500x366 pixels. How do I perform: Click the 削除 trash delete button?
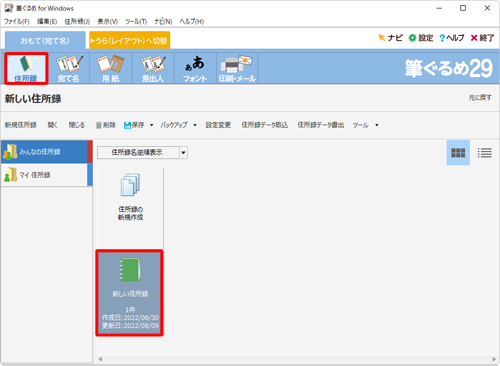tap(106, 125)
